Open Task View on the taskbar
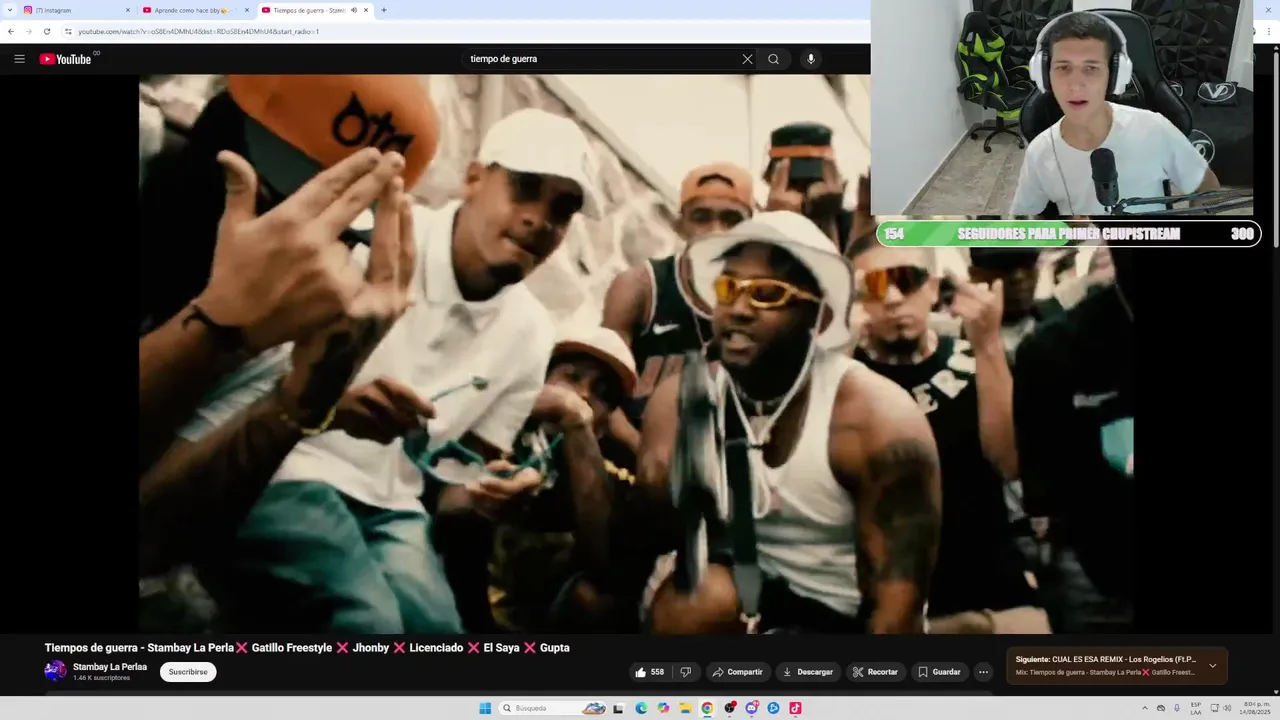The width and height of the screenshot is (1280, 720). click(x=618, y=708)
